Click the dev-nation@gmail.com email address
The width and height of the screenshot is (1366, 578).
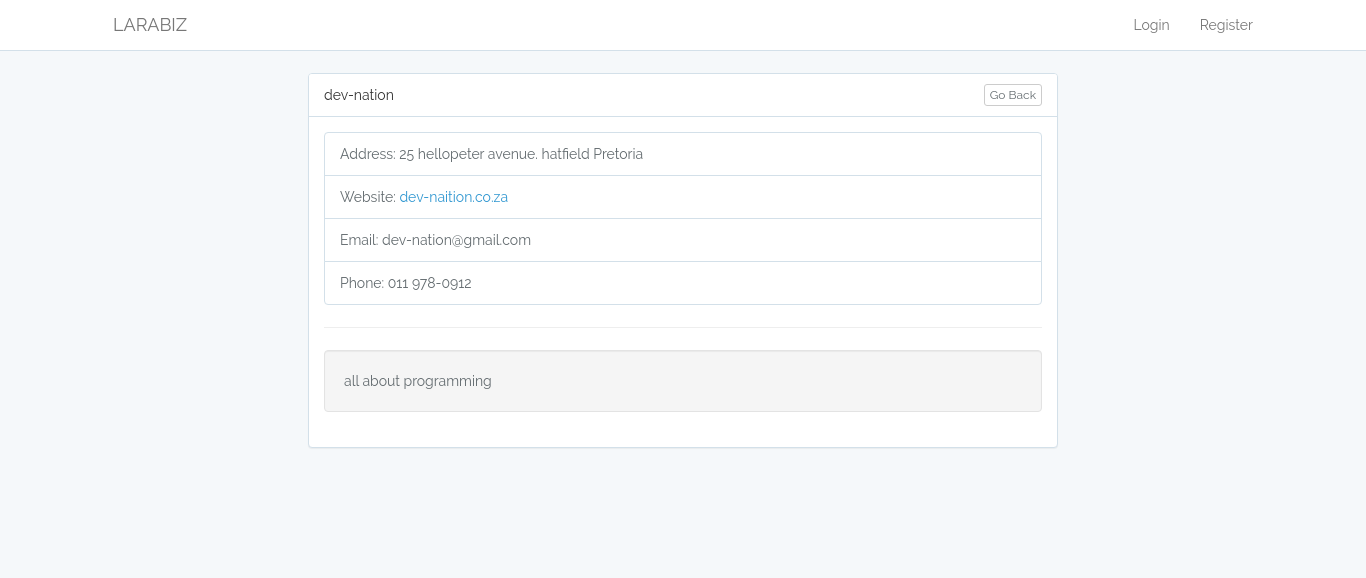456,240
